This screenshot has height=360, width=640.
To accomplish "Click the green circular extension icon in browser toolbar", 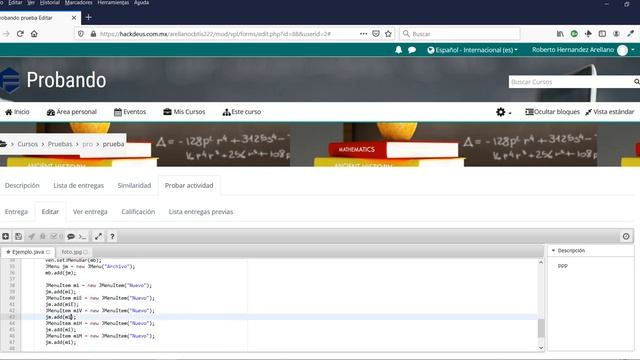I will pos(574,34).
